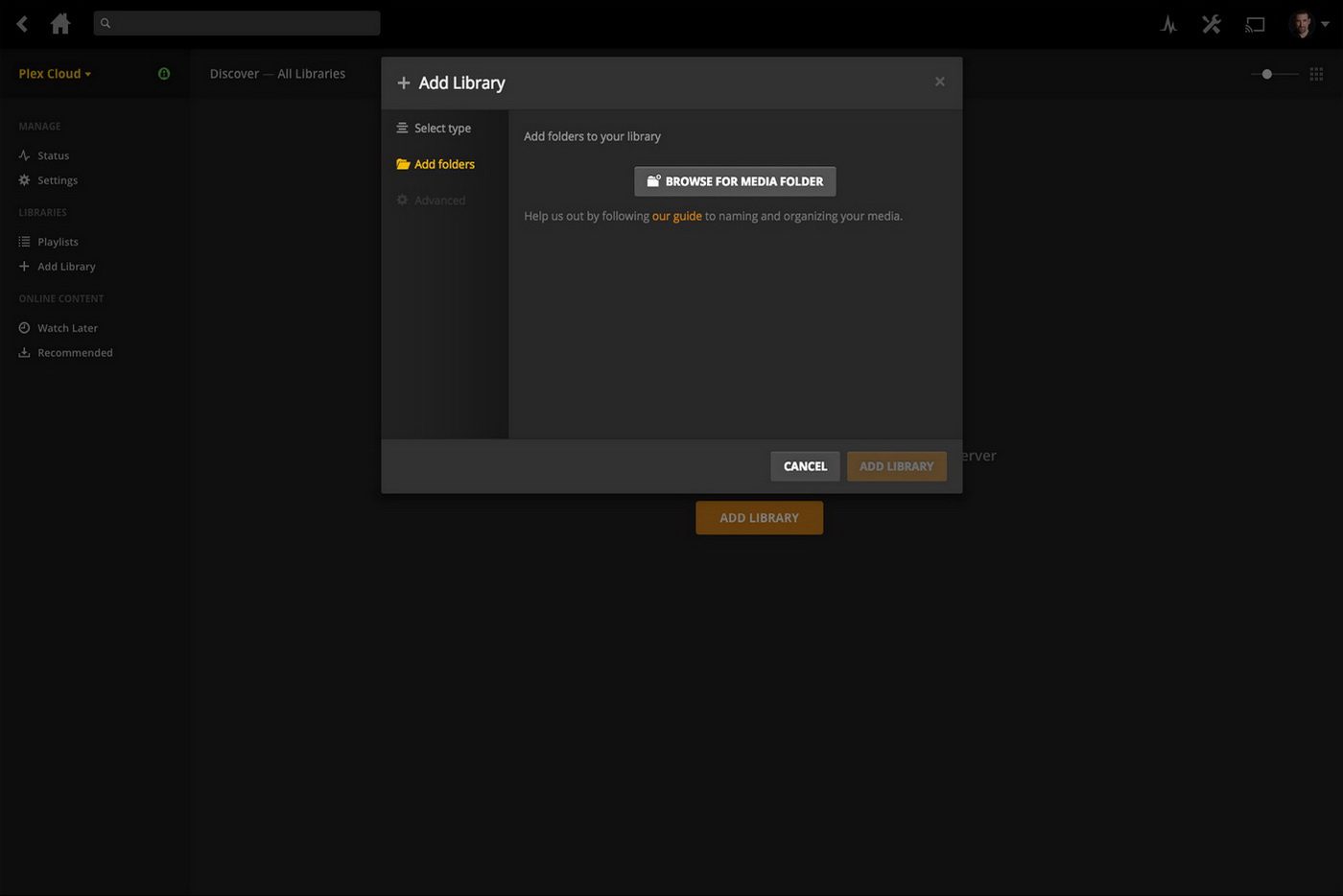This screenshot has width=1343, height=896.
Task: Open the settings wrench icon in top bar
Action: [x=1212, y=24]
